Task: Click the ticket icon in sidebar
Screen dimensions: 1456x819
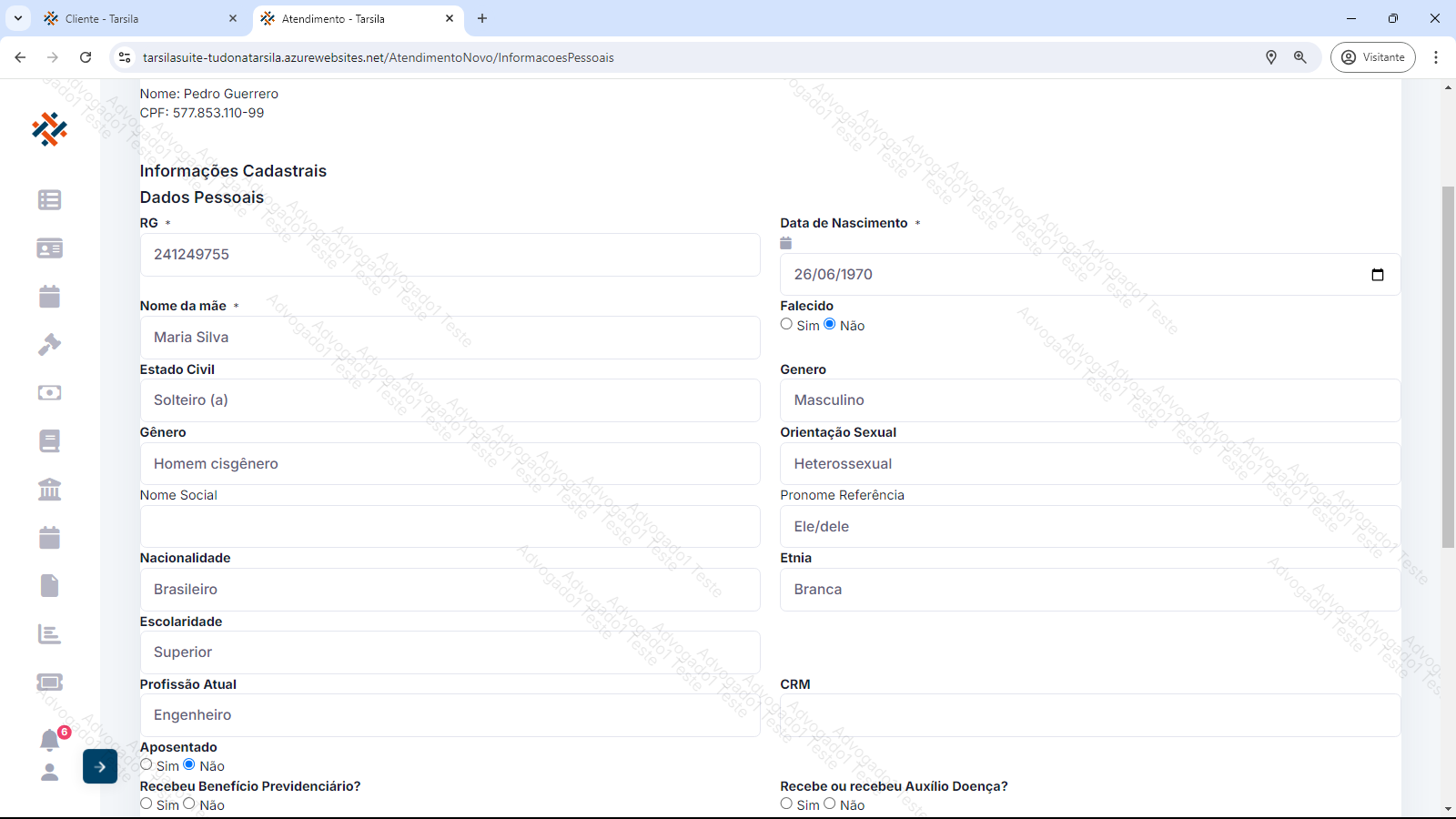Action: (50, 682)
